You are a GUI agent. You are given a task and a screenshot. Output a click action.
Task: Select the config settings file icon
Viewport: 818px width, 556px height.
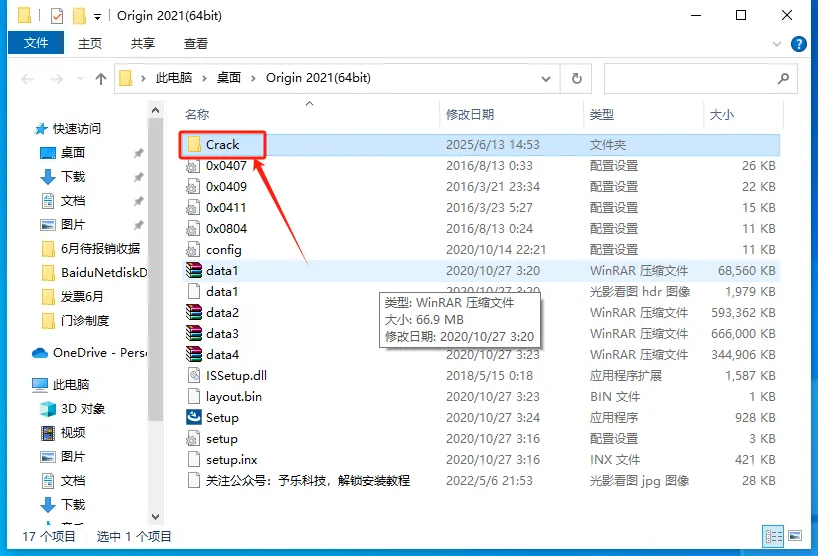pyautogui.click(x=194, y=250)
